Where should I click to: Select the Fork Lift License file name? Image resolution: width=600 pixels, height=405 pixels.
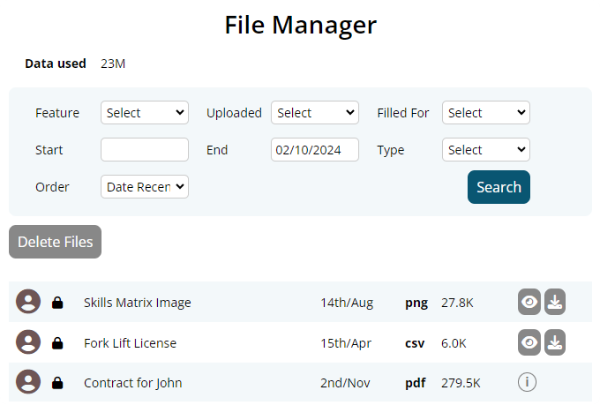[x=130, y=343]
